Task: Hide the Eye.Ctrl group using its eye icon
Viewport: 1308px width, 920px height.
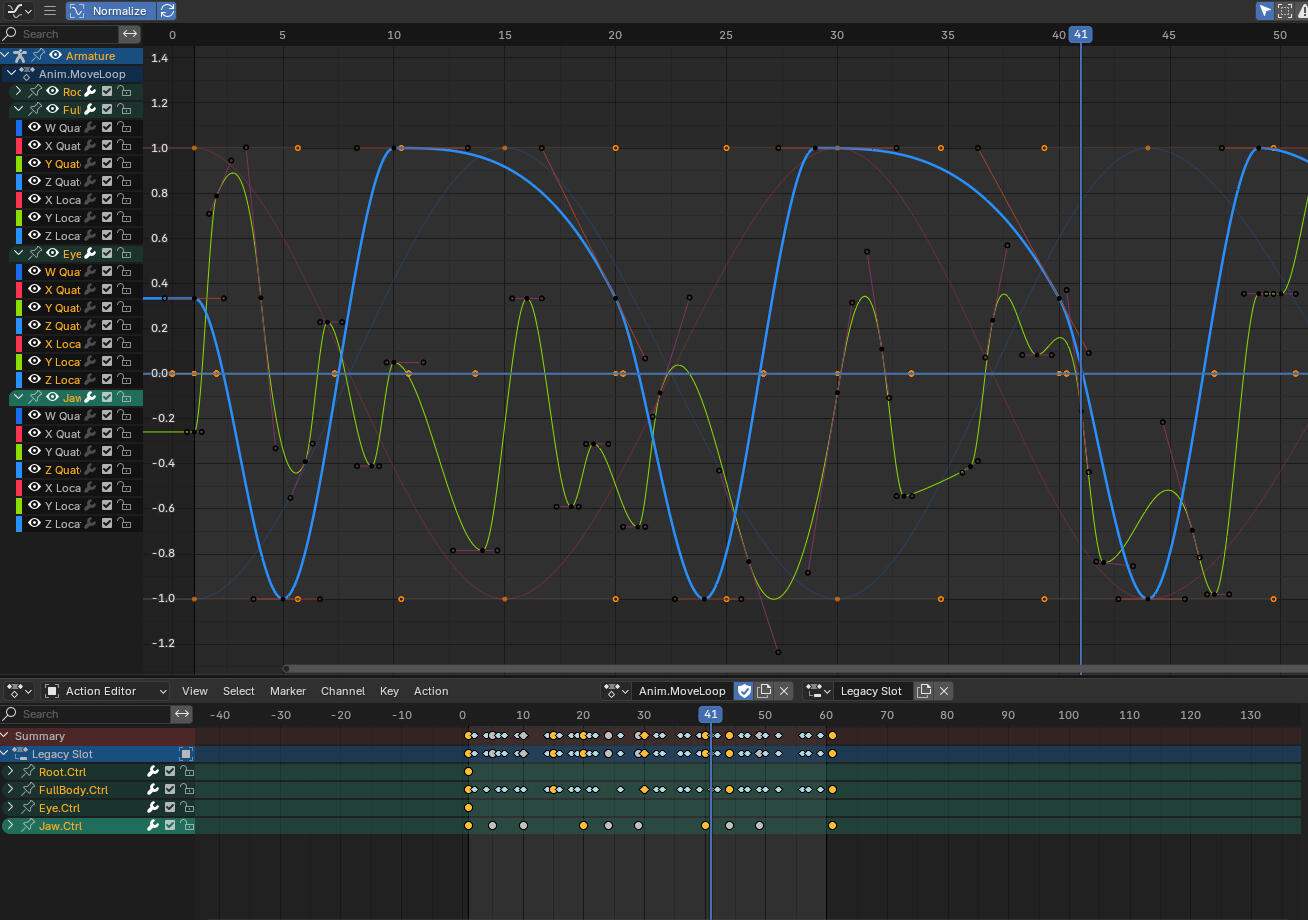Action: (52, 252)
